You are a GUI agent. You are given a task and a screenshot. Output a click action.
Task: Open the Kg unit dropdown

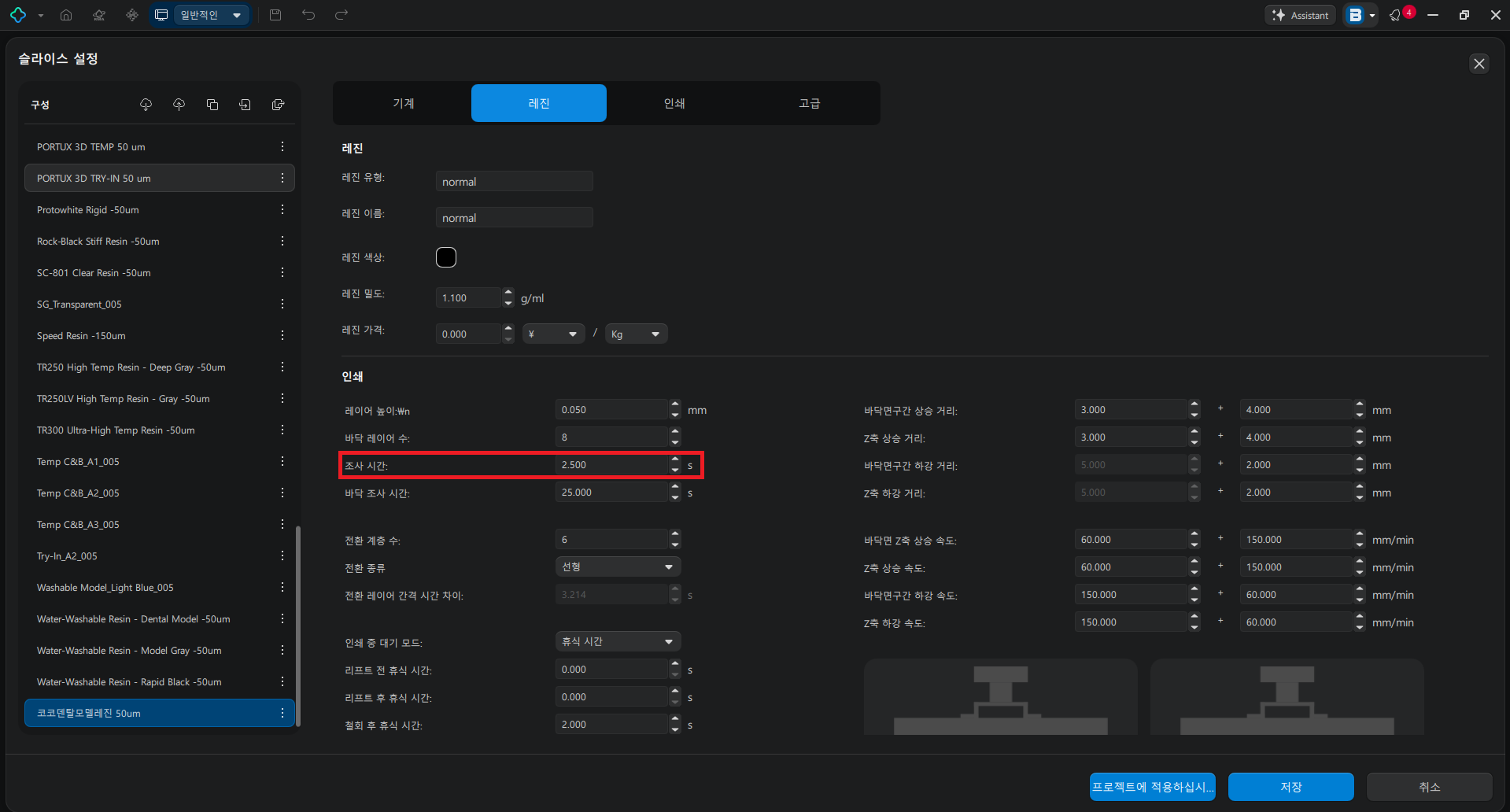coord(637,334)
